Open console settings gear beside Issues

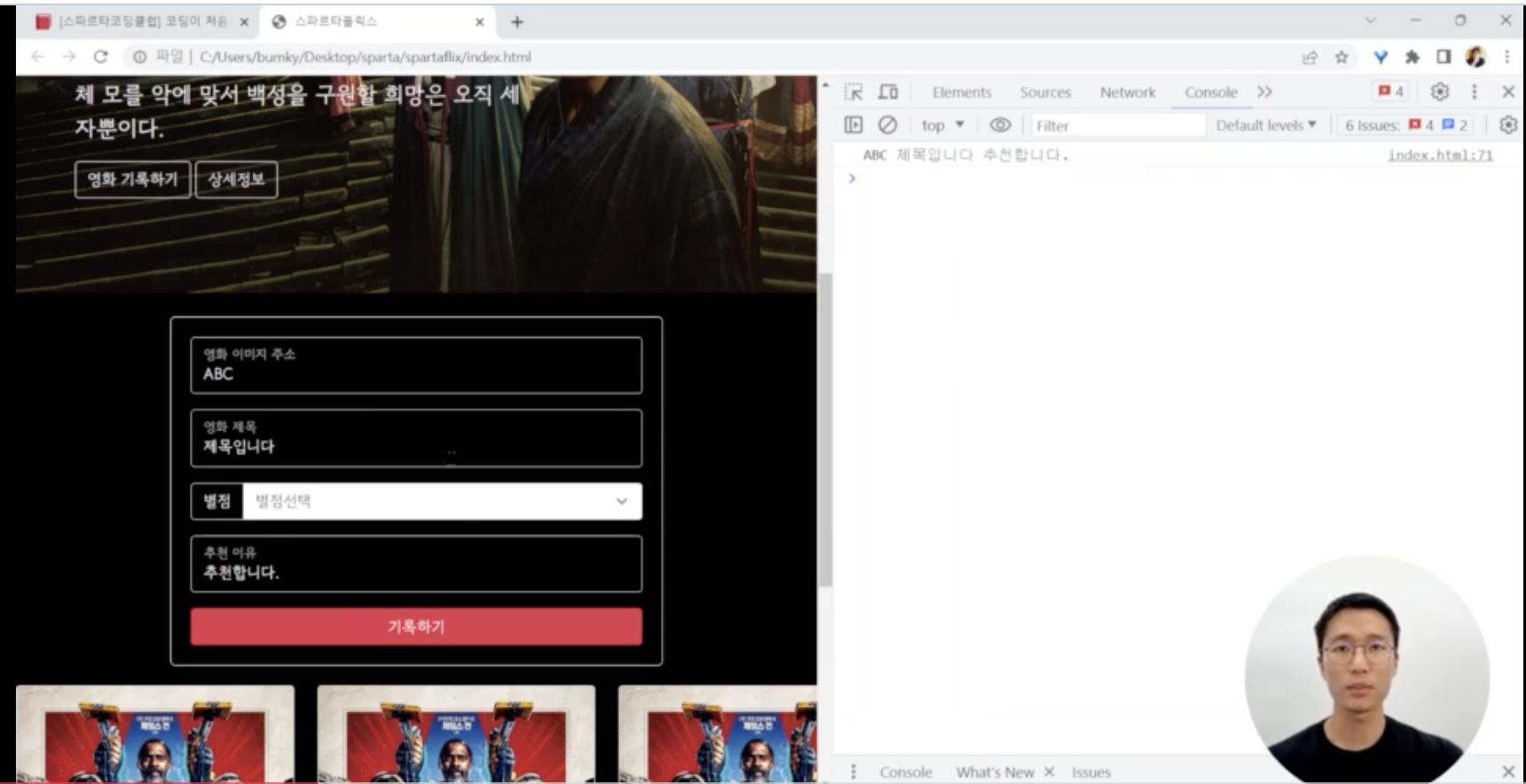click(1507, 125)
